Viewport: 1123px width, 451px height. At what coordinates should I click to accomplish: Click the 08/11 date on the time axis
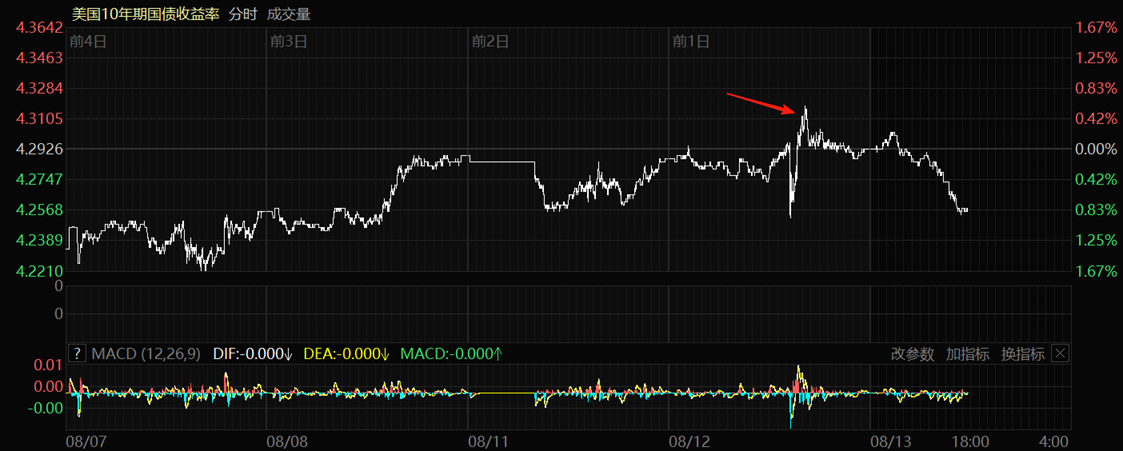pyautogui.click(x=487, y=440)
